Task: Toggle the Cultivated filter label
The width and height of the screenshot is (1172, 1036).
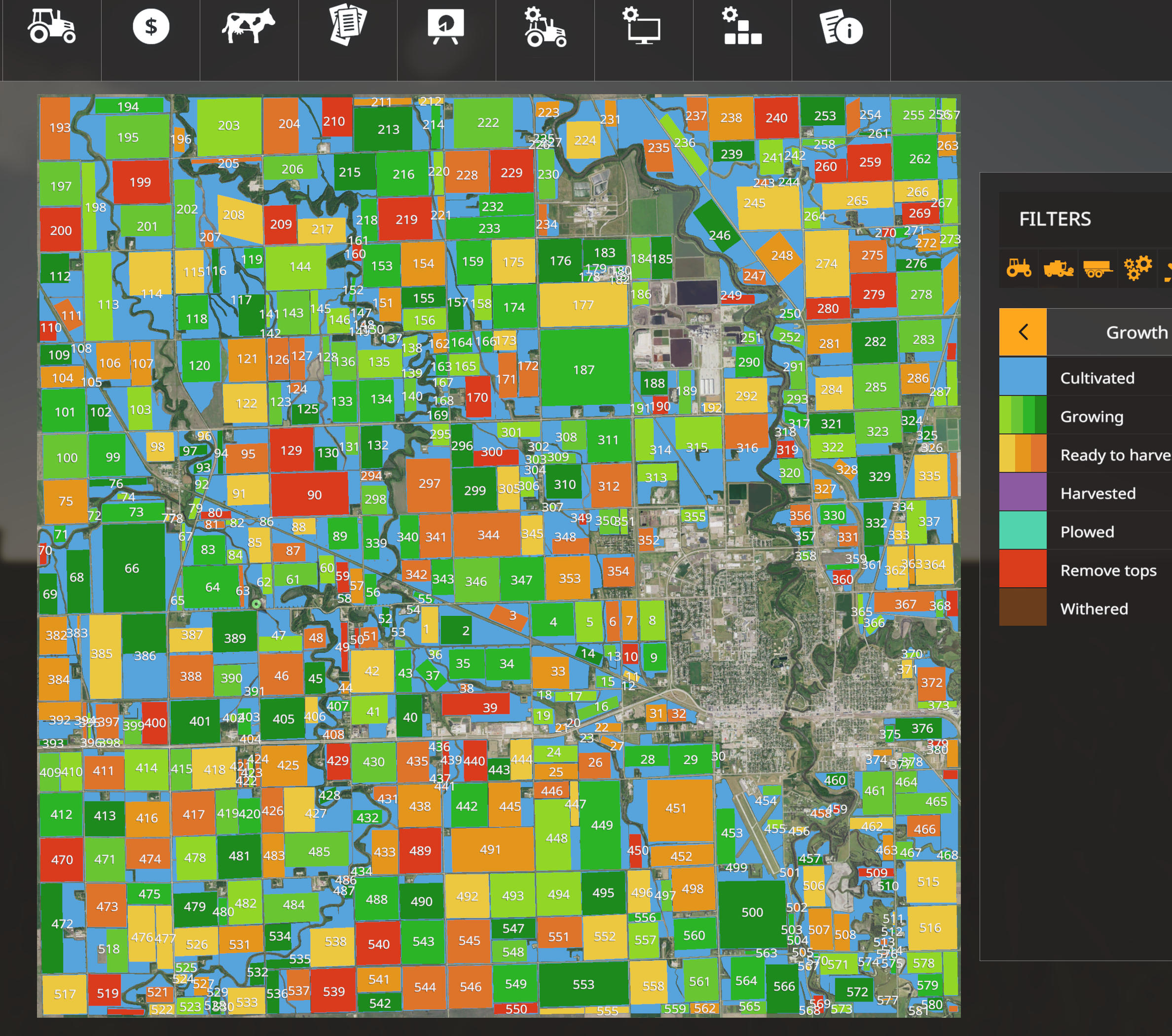Action: pos(1098,378)
